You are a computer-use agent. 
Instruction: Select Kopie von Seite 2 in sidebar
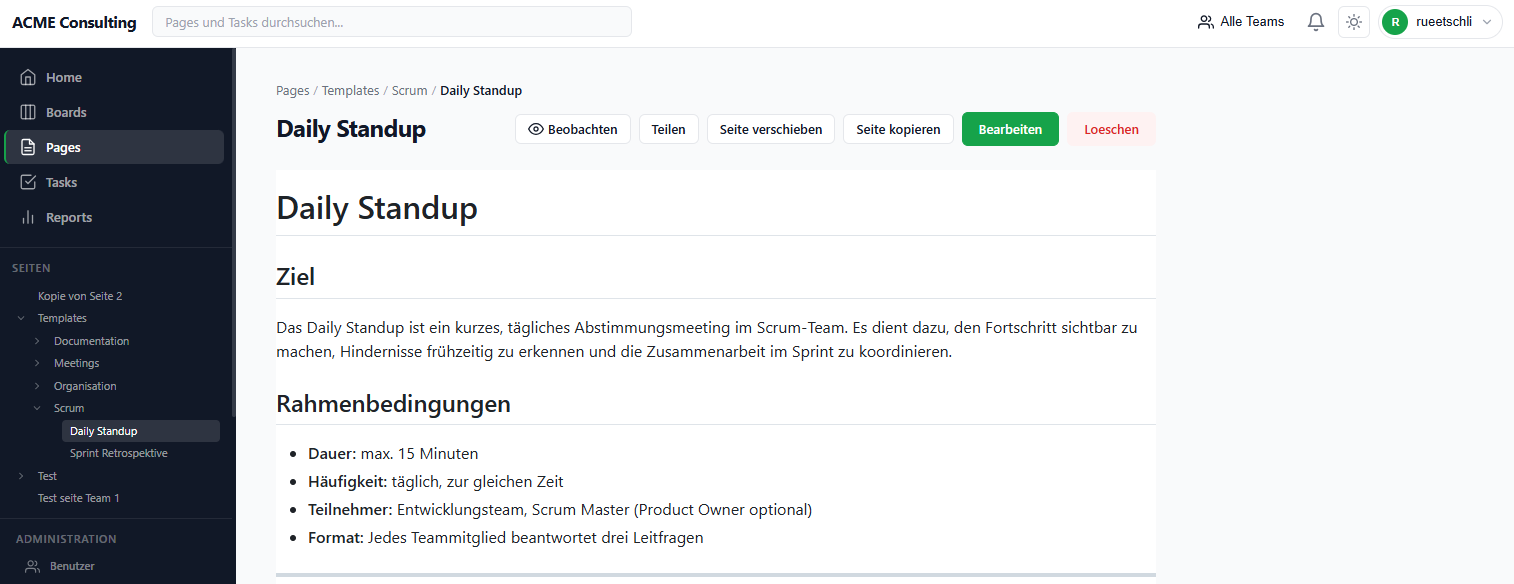tap(79, 295)
